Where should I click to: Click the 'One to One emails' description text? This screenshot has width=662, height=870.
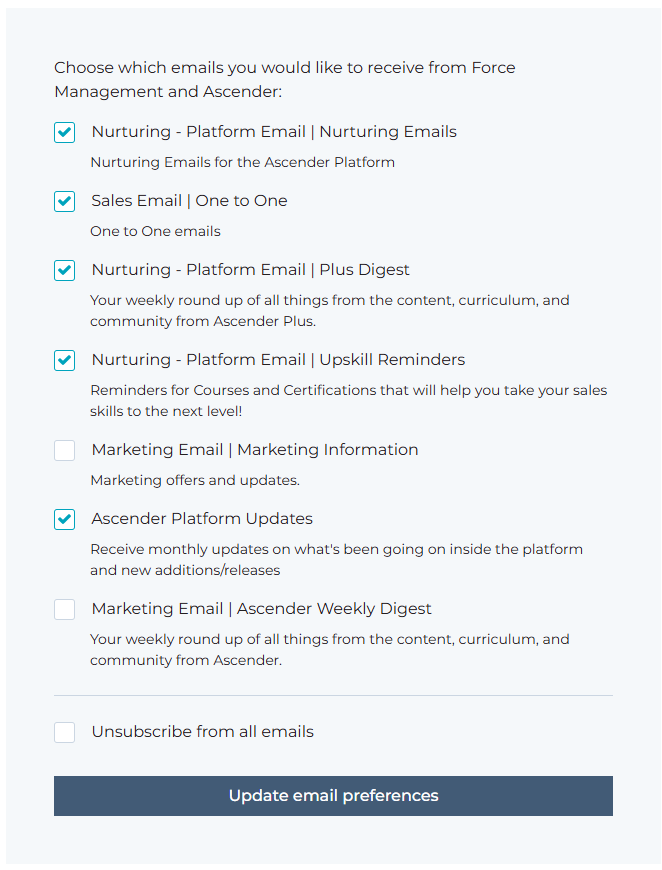(x=155, y=232)
